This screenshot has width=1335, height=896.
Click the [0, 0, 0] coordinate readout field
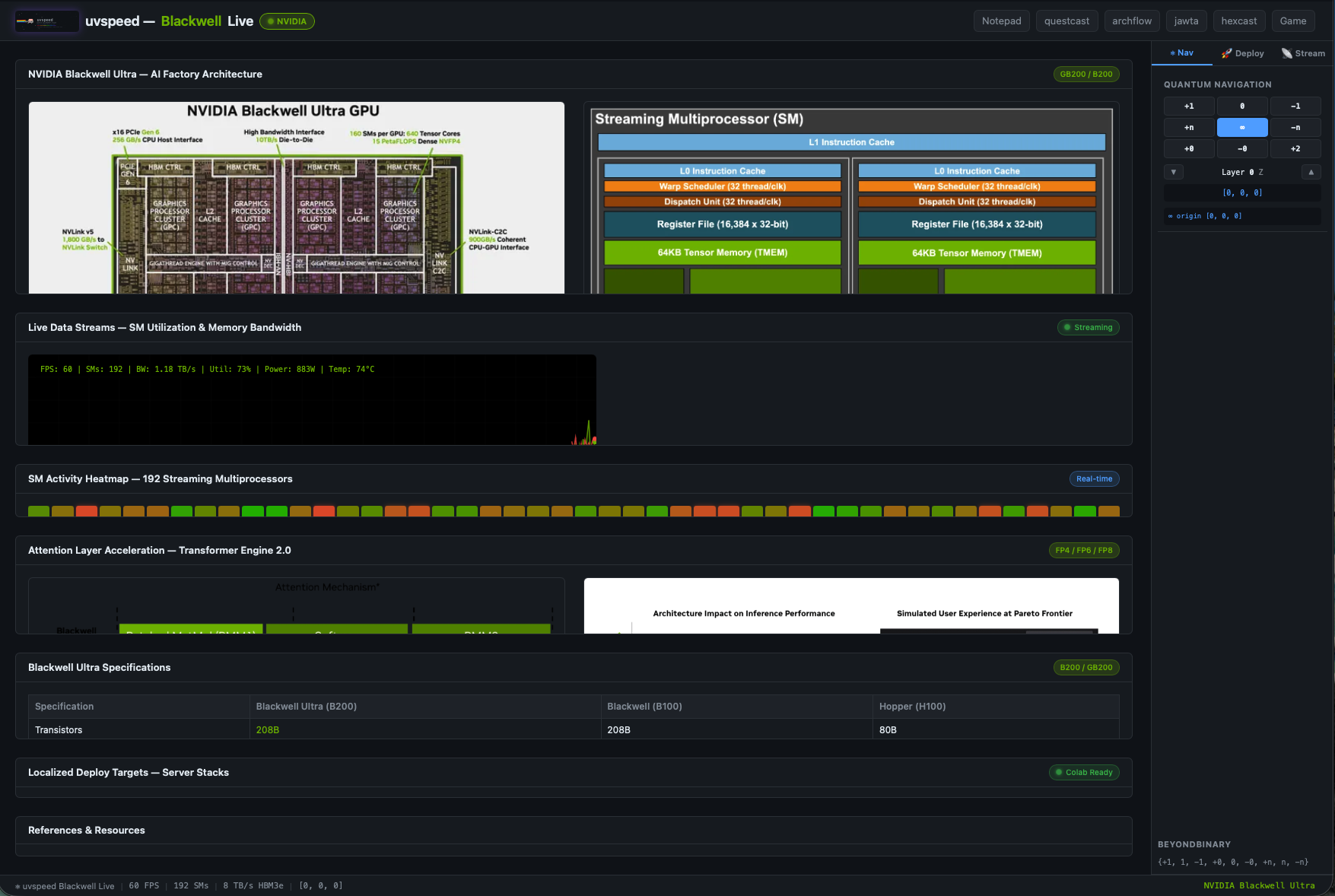click(x=1241, y=192)
